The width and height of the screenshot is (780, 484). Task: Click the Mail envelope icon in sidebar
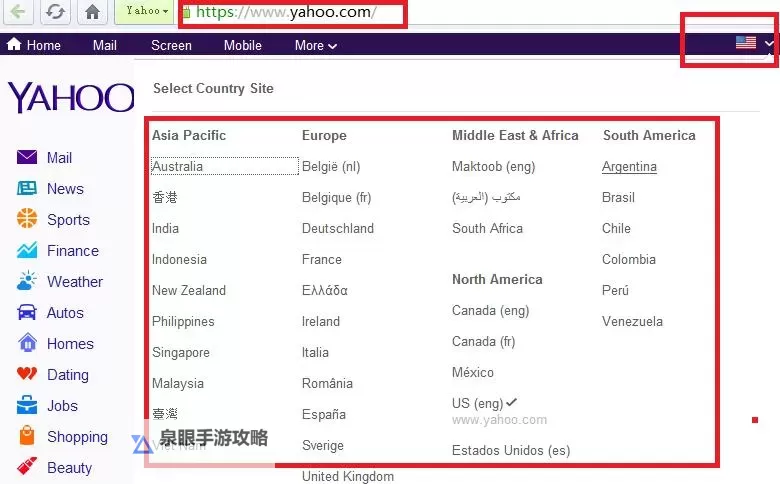click(x=27, y=157)
